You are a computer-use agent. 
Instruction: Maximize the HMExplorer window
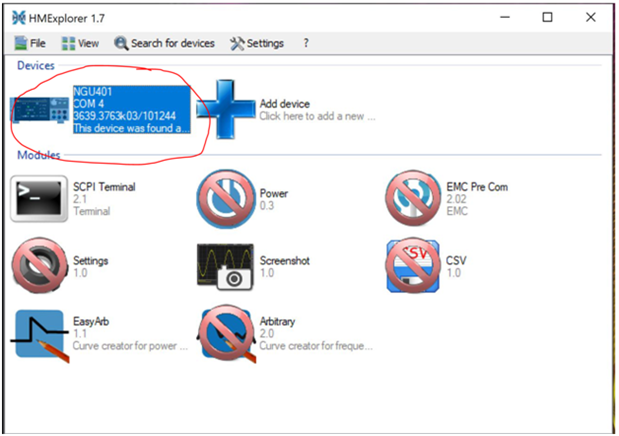(547, 17)
